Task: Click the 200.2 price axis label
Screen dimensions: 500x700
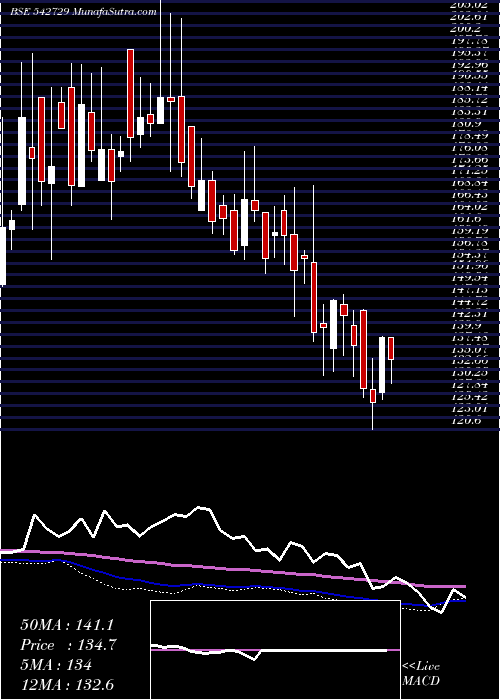Action: 467,29
